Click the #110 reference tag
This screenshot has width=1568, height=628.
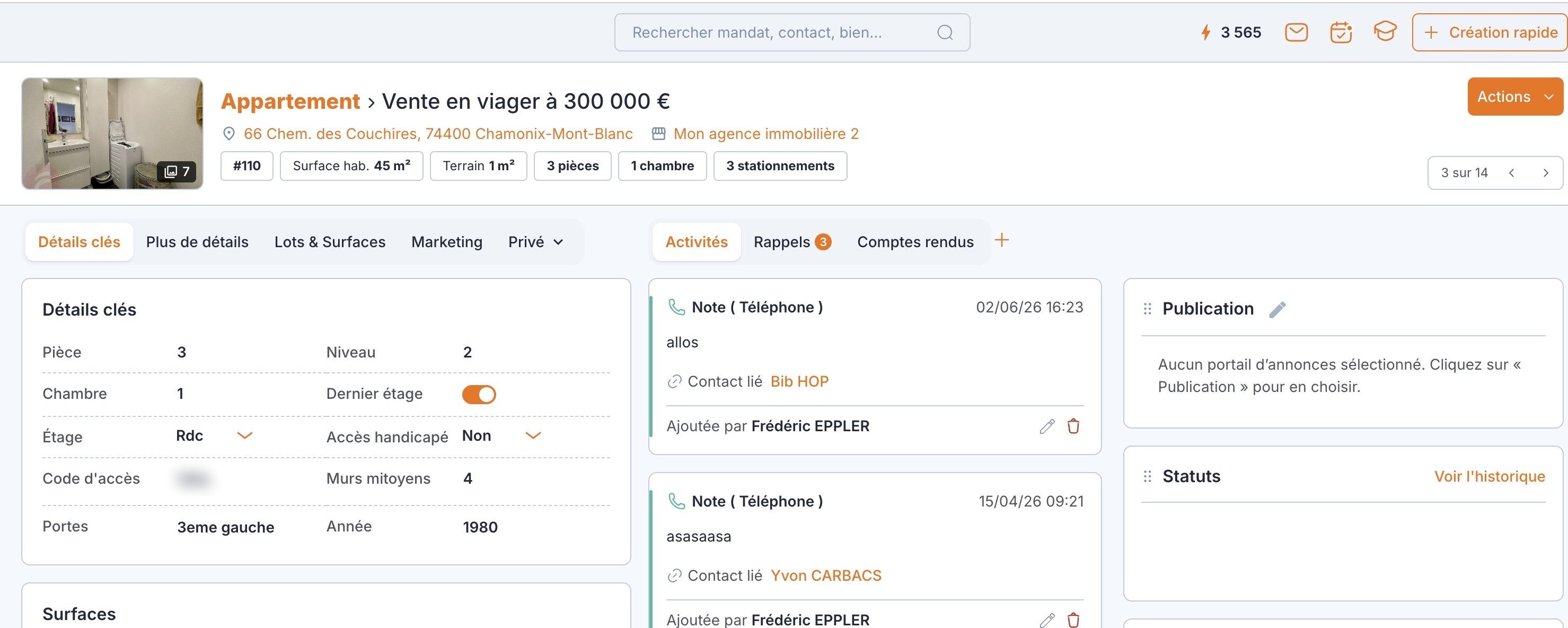246,165
